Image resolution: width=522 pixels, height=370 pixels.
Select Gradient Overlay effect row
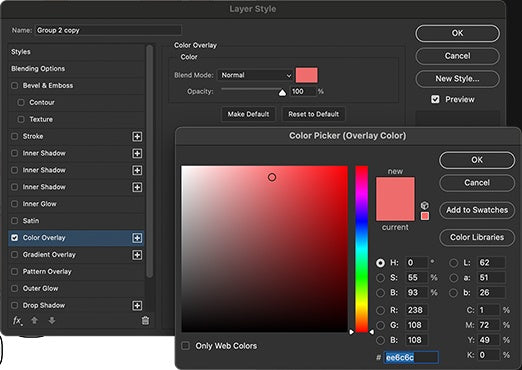click(76, 255)
